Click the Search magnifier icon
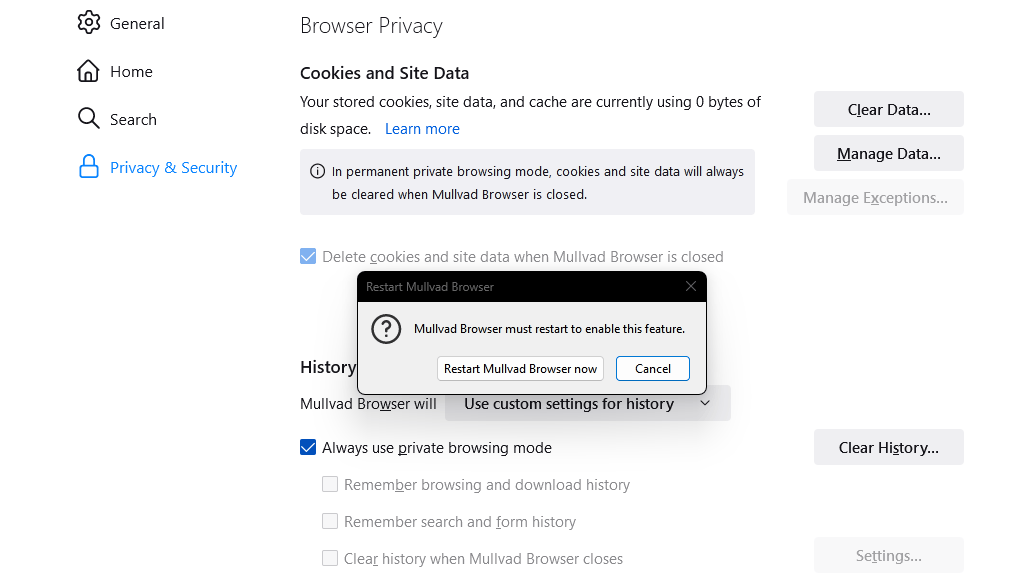This screenshot has height=581, width=1033. click(89, 119)
